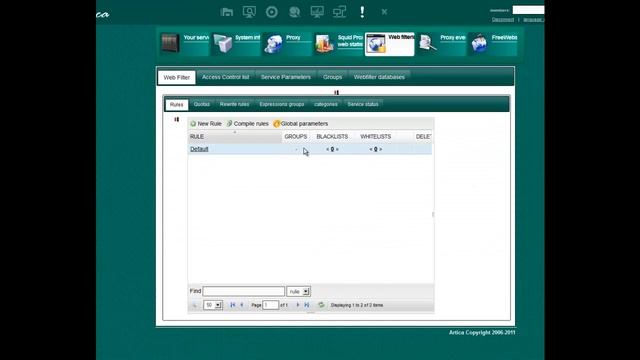
Task: Click the Default rule whitelists count
Action: [x=376, y=149]
